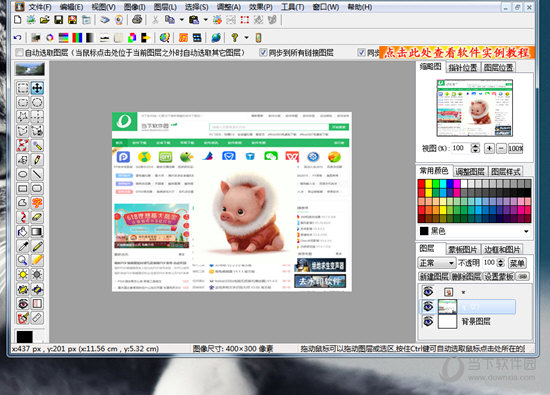Open the 文件(F) menu
Viewport: 550px width, 395px height.
40,7
